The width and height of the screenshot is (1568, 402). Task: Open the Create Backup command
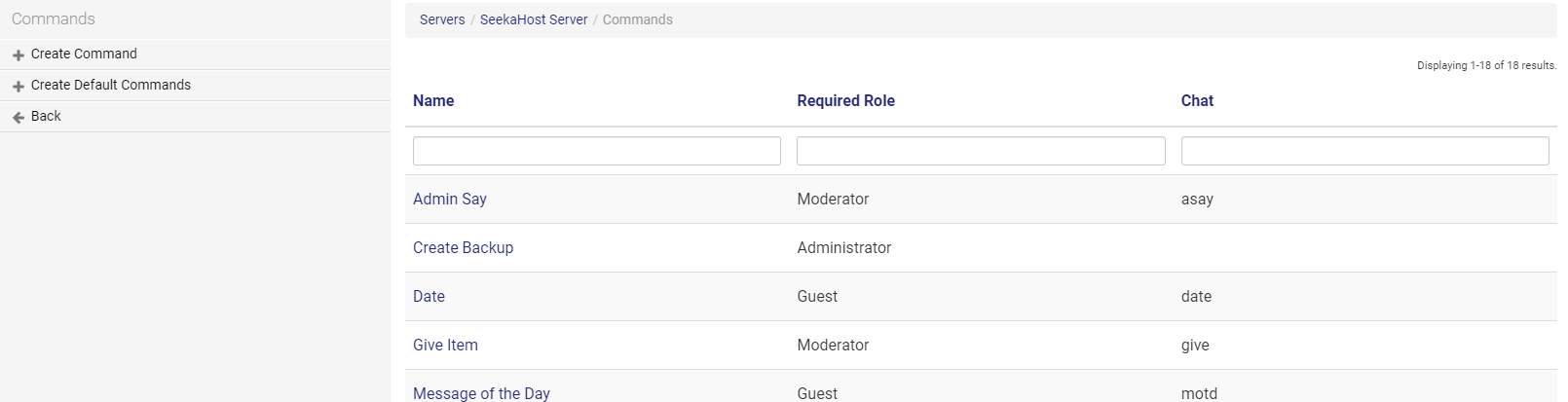(x=463, y=247)
